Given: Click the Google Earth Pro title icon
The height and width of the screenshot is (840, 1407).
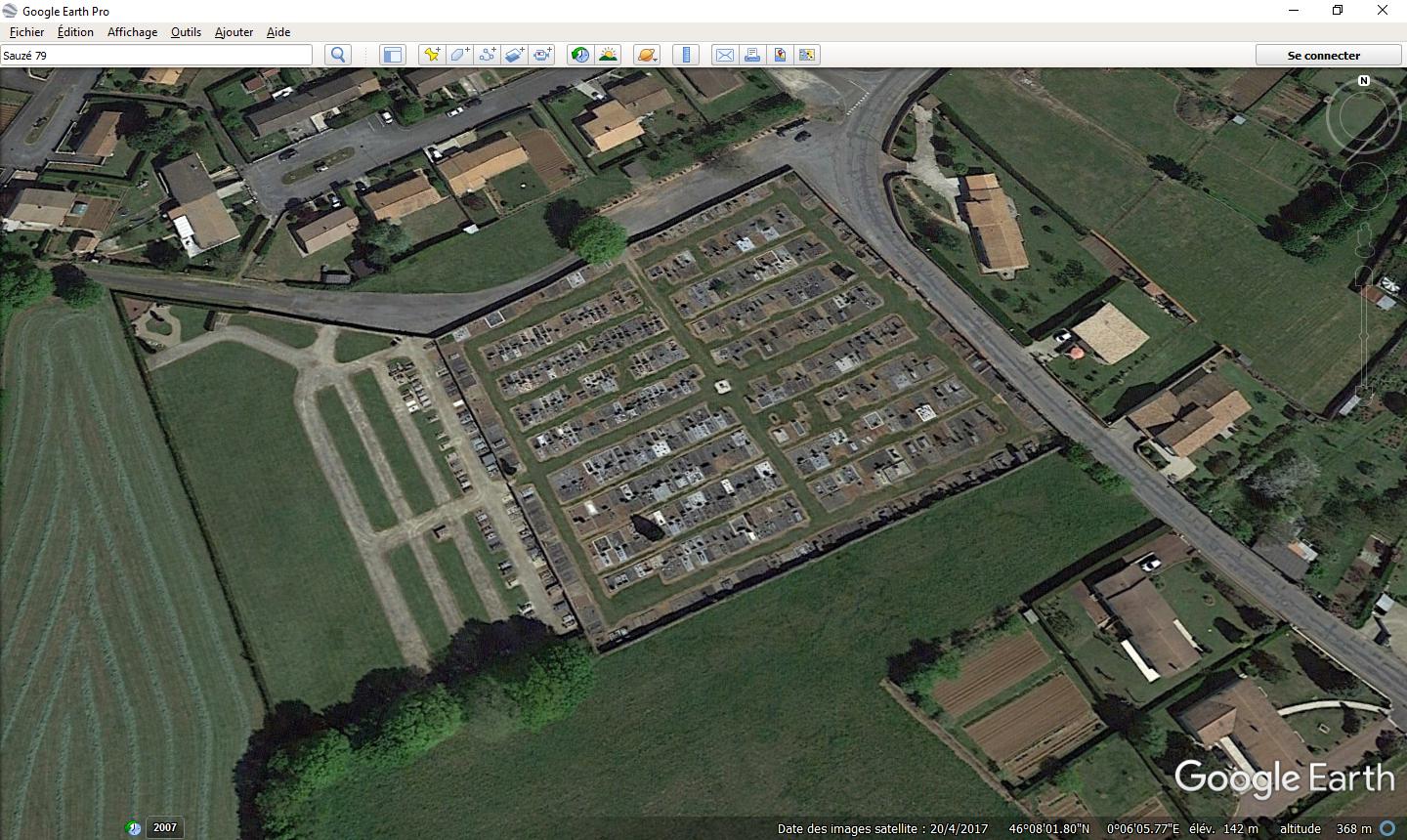Looking at the screenshot, I should (10, 11).
